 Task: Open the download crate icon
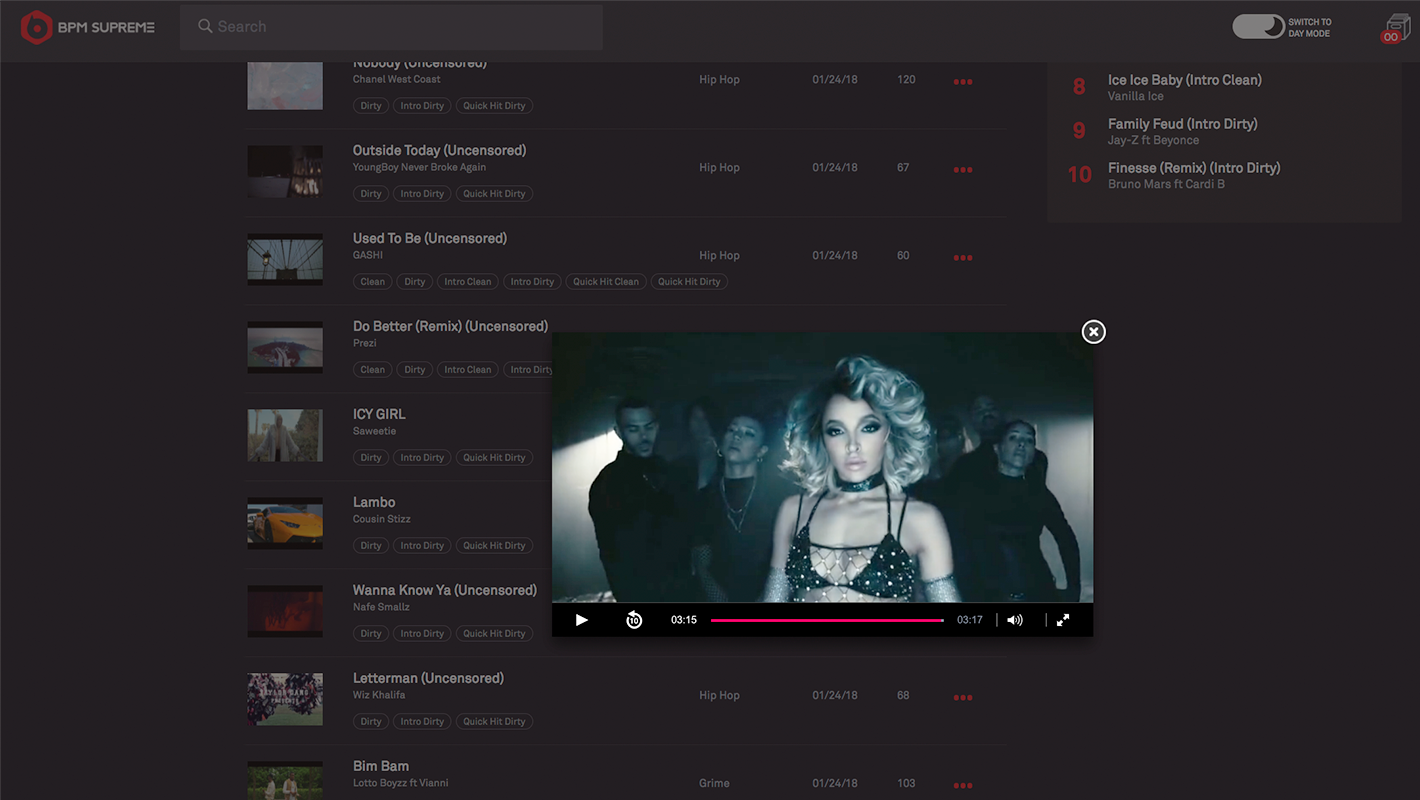pos(1396,29)
